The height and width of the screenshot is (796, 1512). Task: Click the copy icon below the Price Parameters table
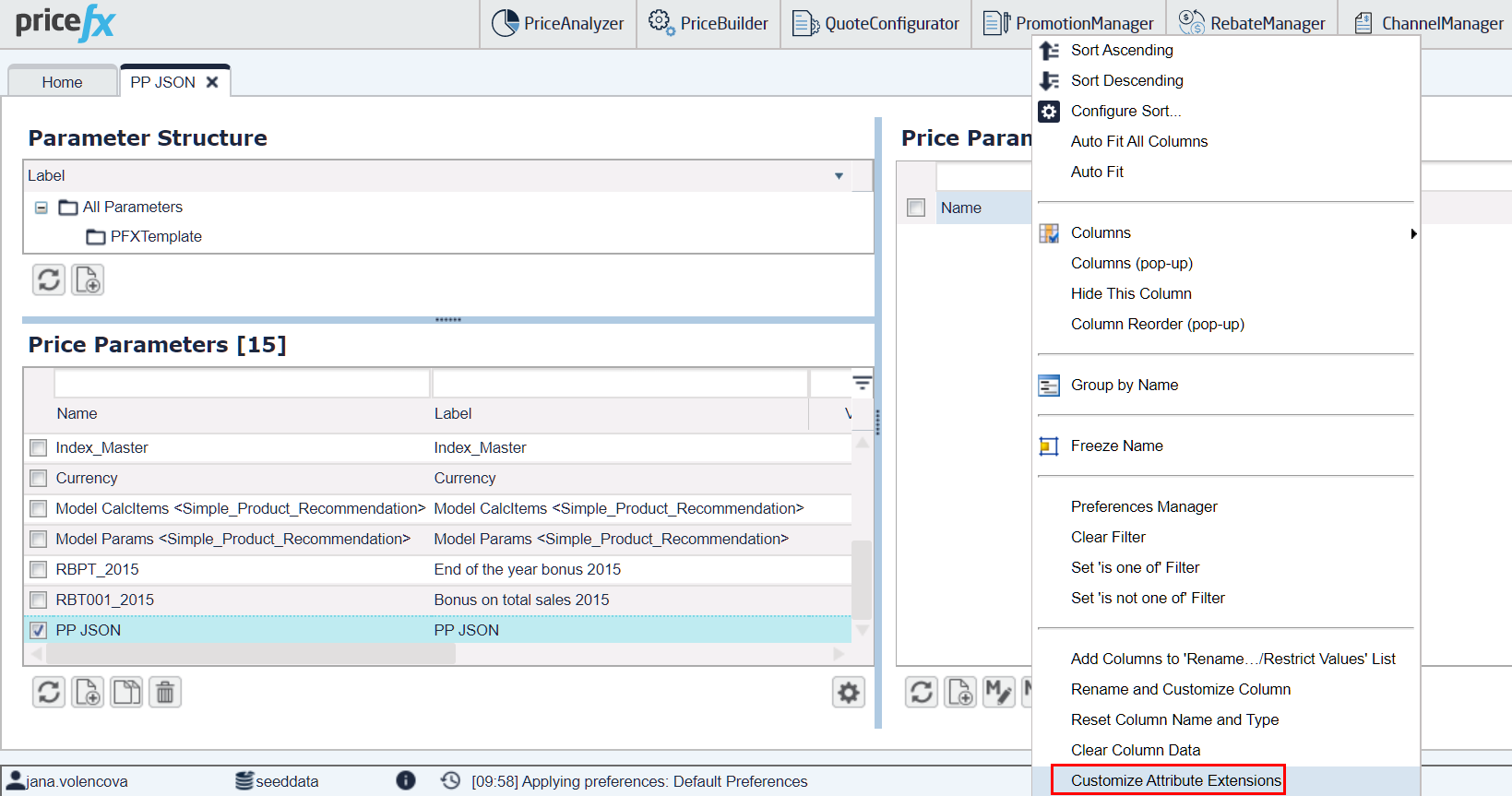coord(126,692)
